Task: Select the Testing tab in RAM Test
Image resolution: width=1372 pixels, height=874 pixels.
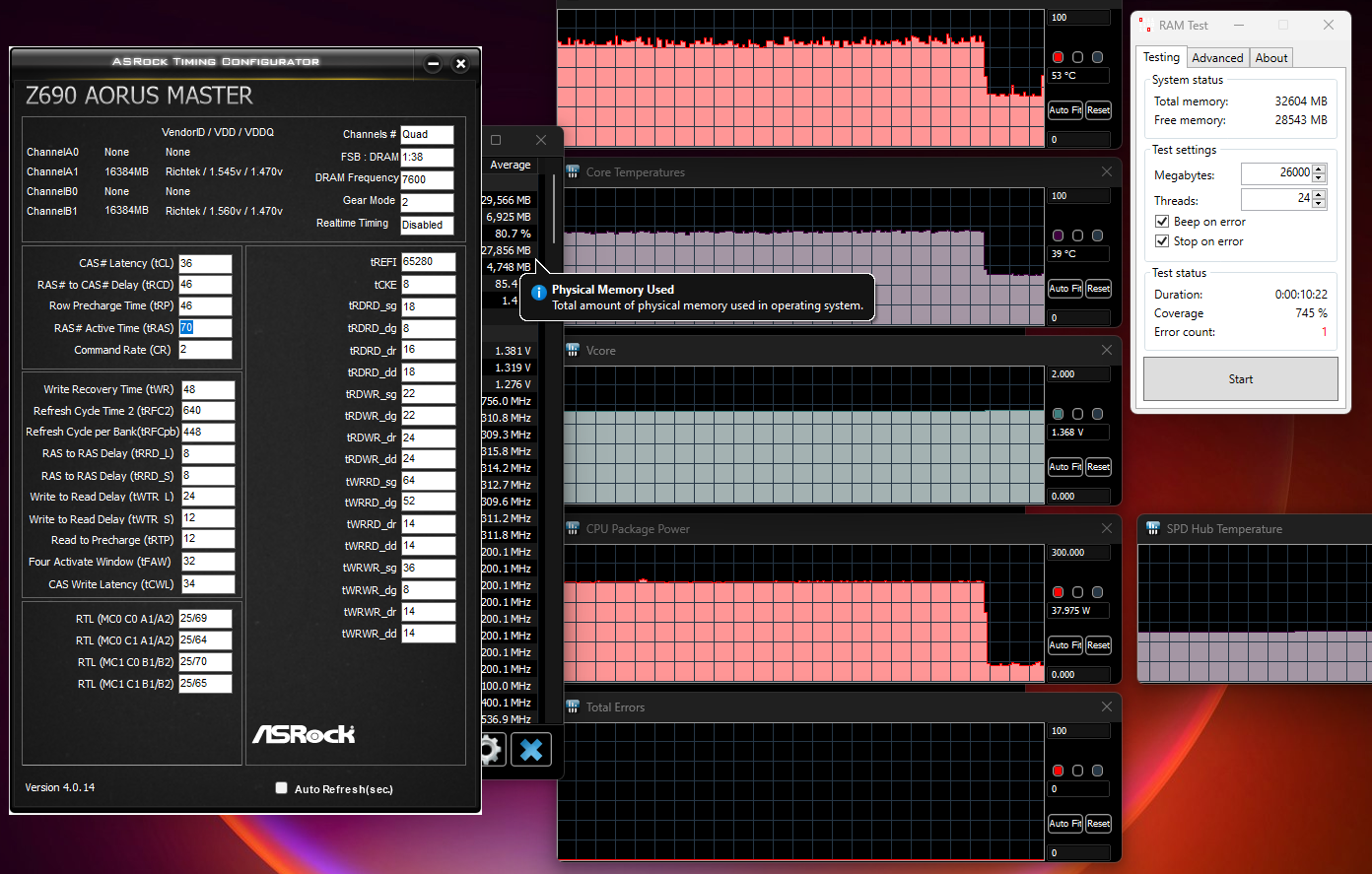Action: coord(1161,57)
